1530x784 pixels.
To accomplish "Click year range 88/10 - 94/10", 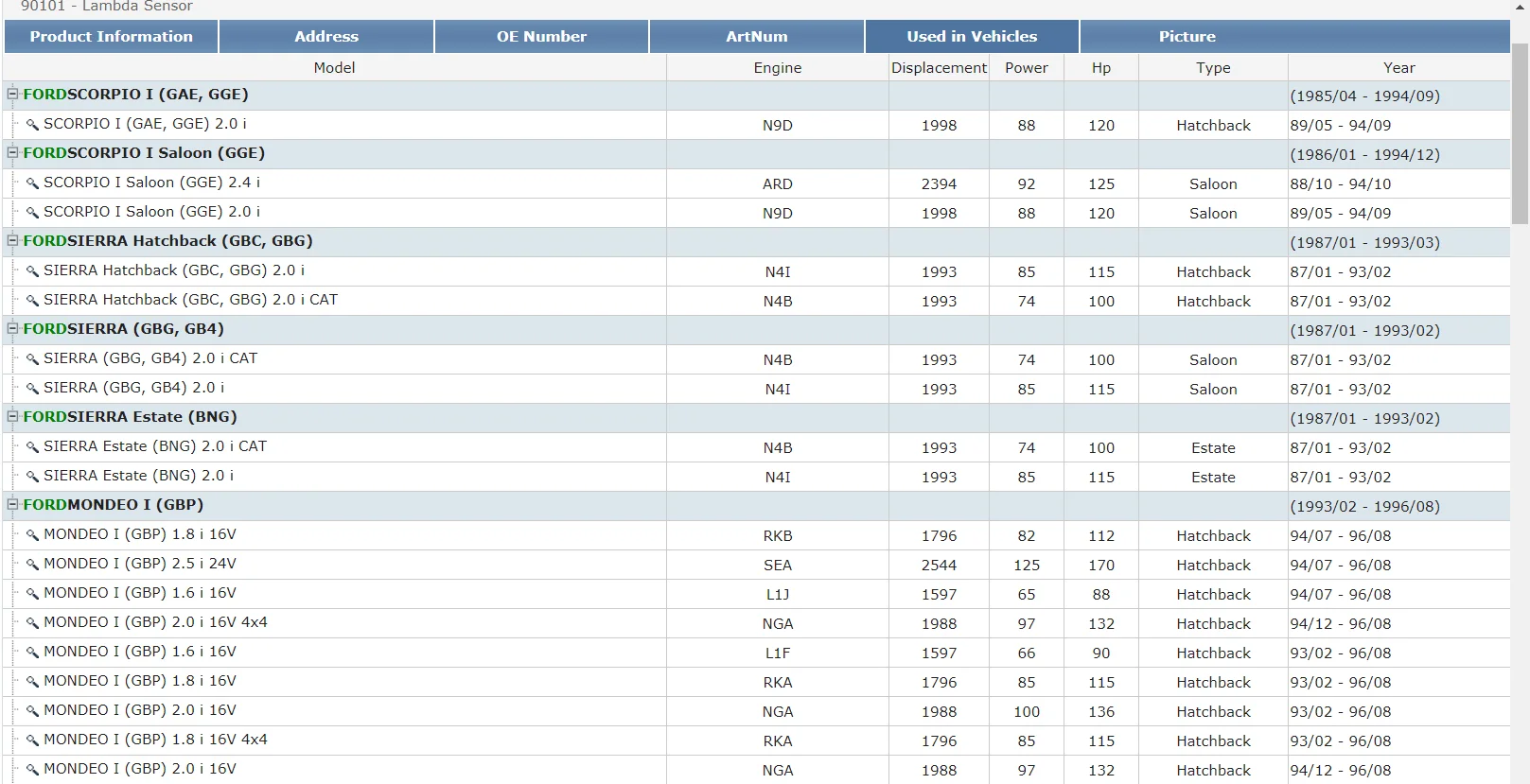I will (x=1341, y=184).
